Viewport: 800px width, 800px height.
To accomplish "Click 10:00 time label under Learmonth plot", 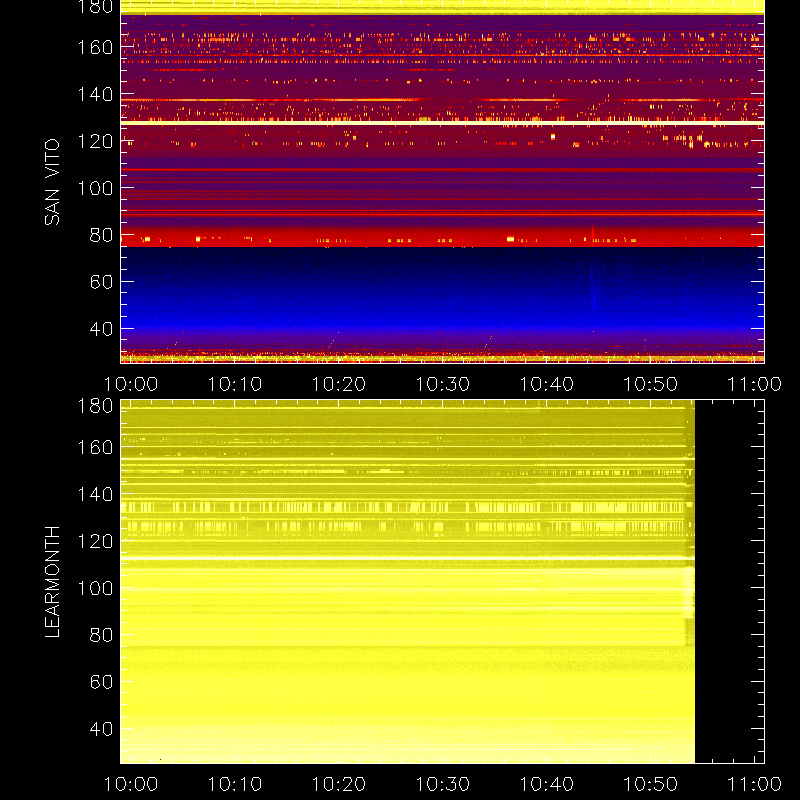I will [x=131, y=784].
